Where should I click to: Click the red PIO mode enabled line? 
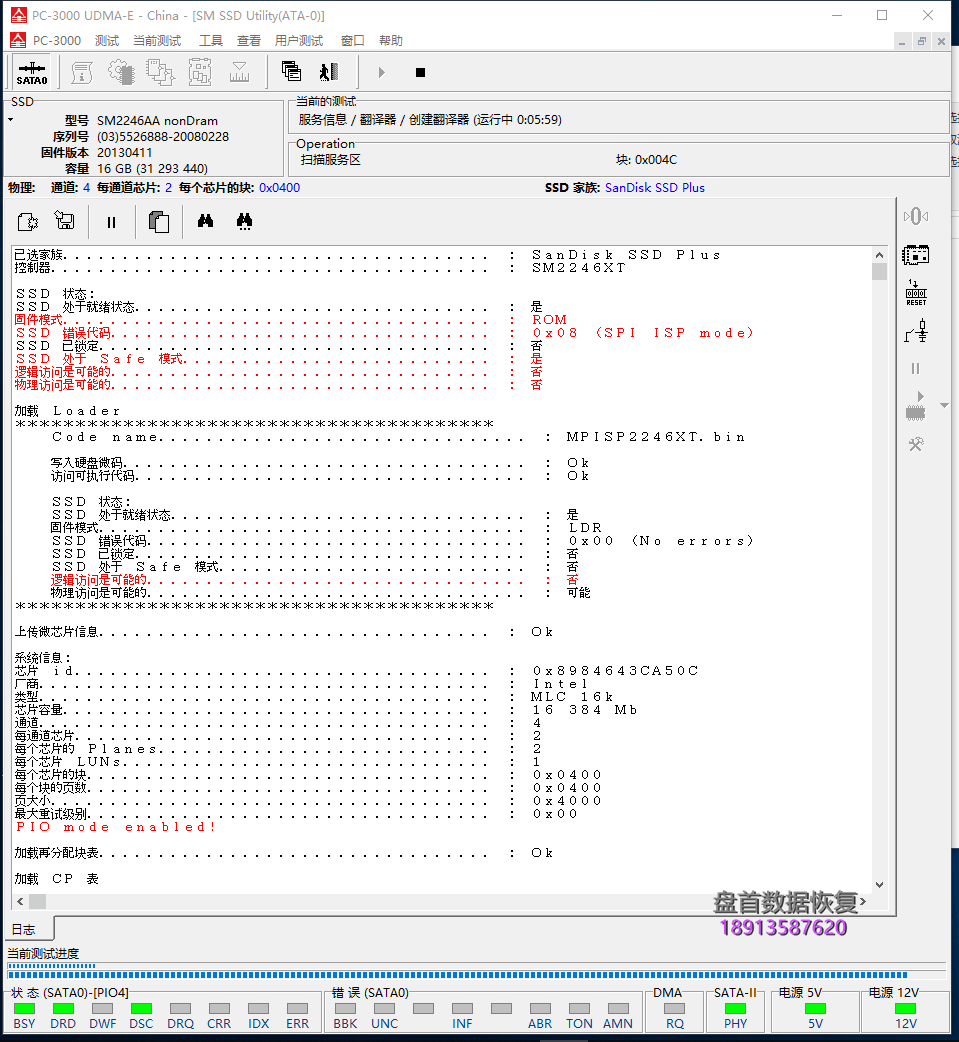pos(116,827)
